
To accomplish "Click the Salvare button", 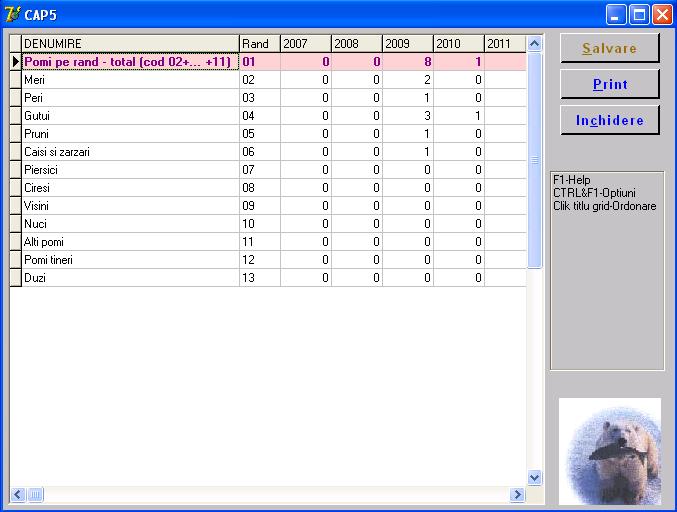I will [x=609, y=48].
